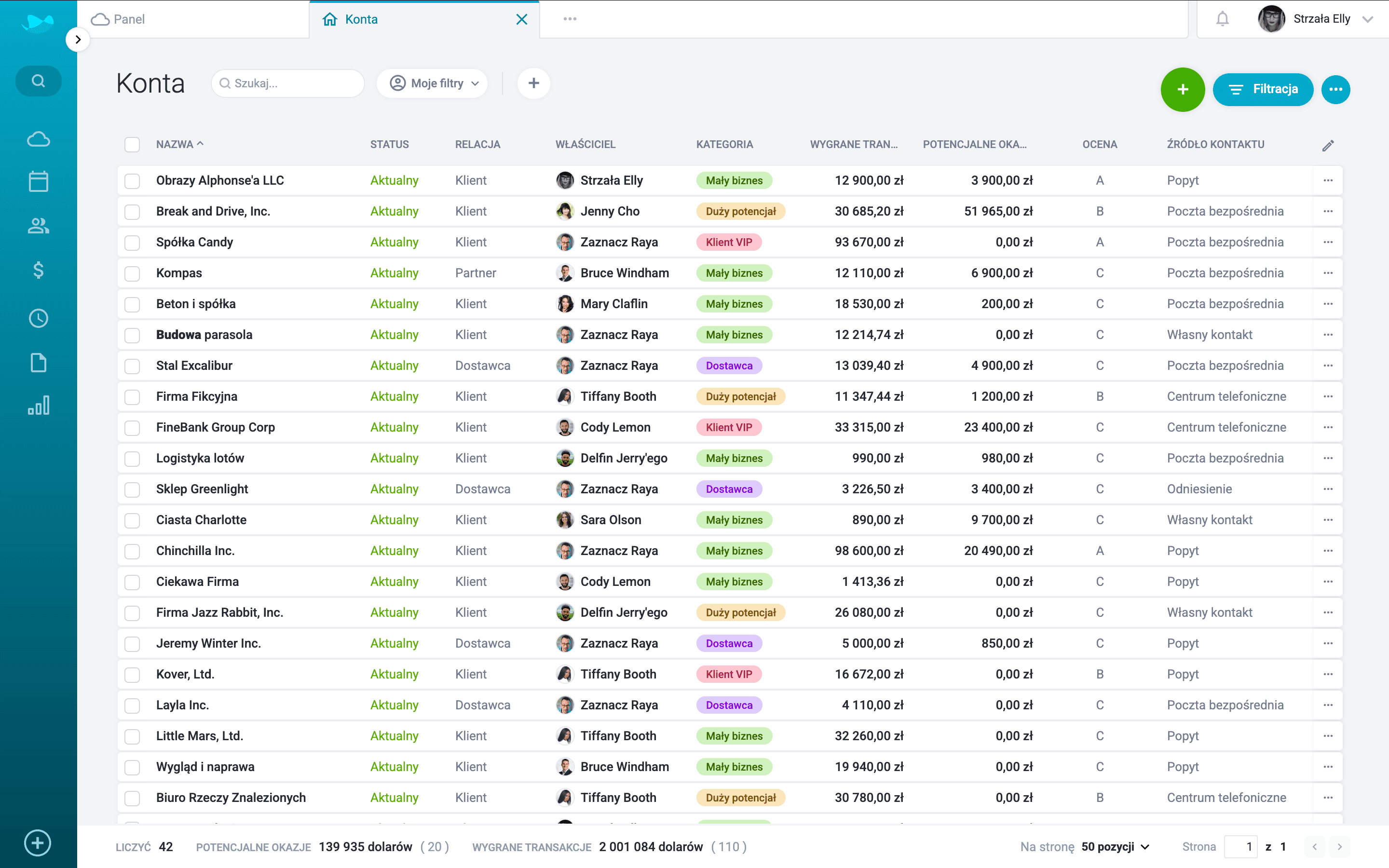Select the checkbox next to Kompas

[x=132, y=272]
